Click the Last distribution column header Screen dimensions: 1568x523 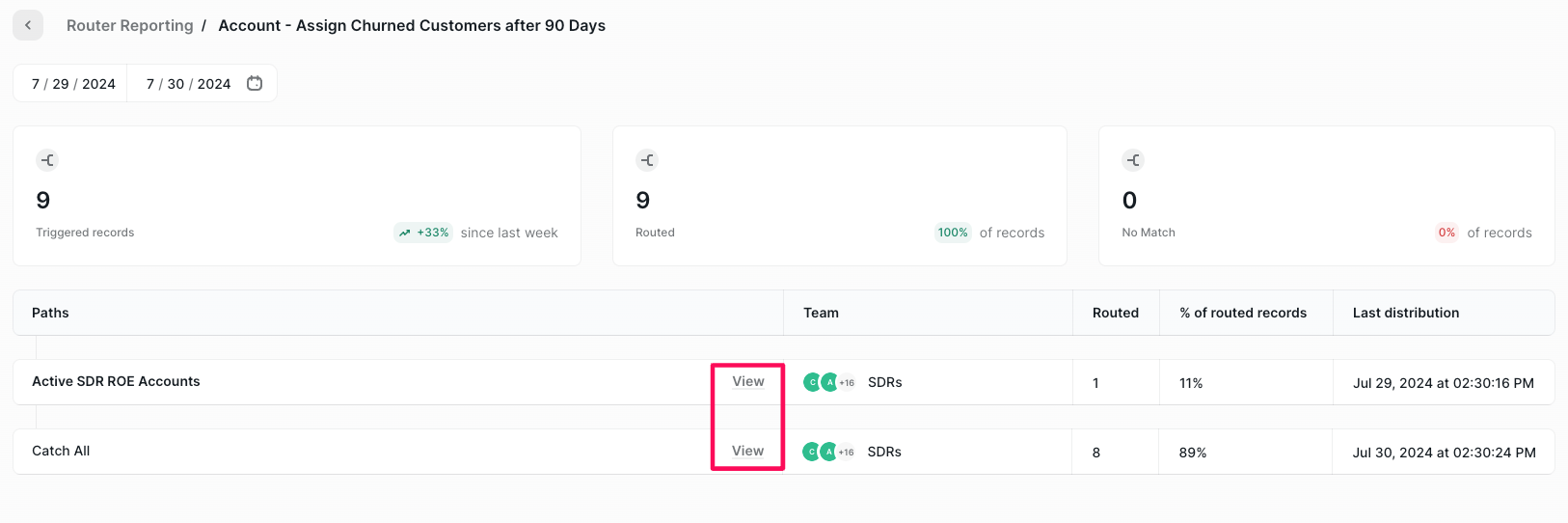1406,313
